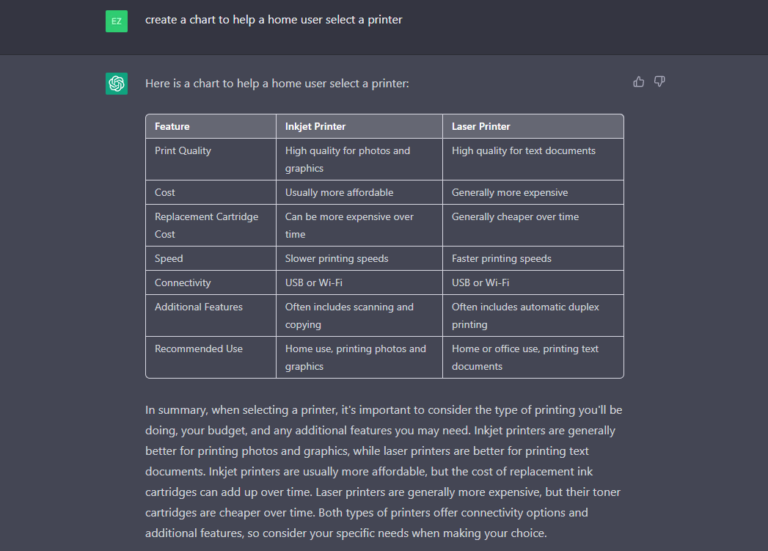Click the Print Quality row label

click(183, 151)
